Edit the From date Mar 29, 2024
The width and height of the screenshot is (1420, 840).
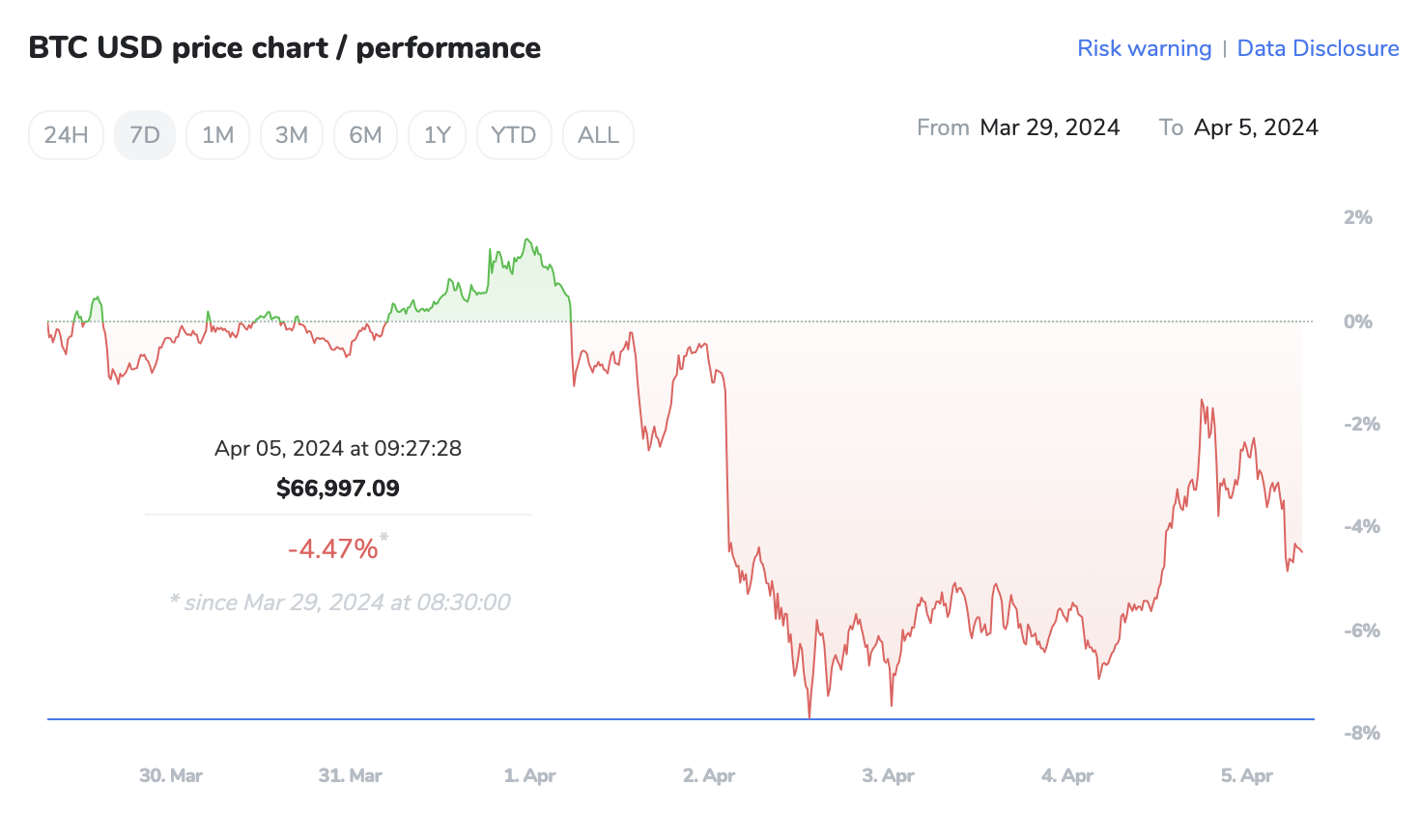(1049, 127)
